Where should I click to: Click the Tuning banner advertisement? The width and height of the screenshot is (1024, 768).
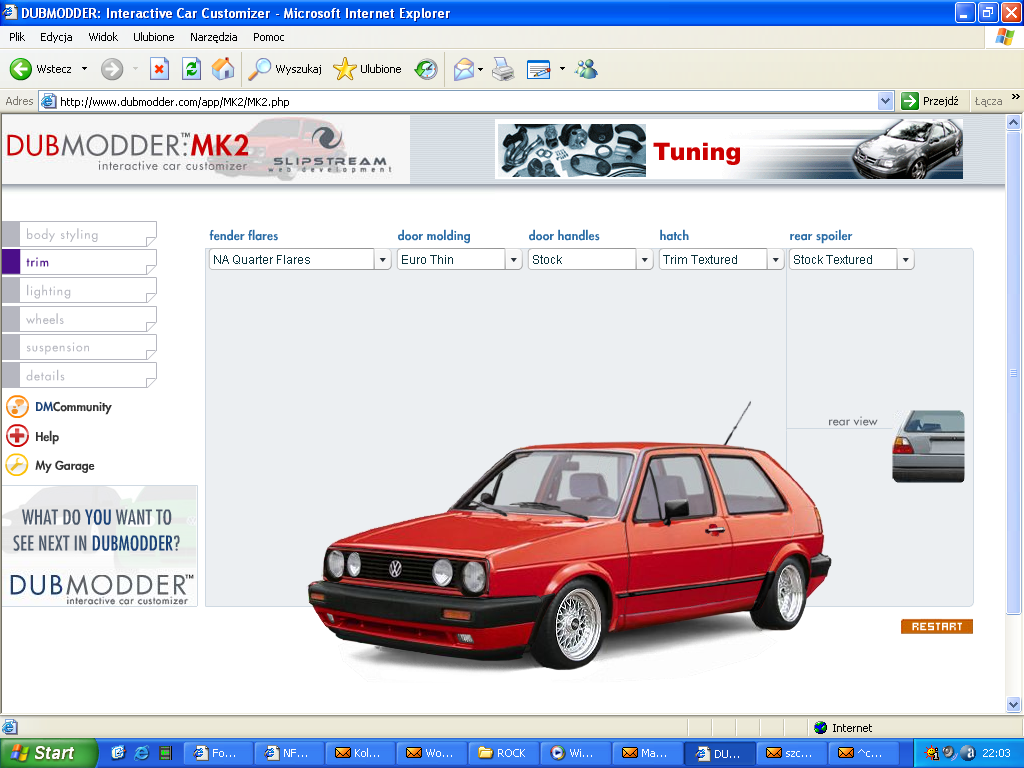tap(729, 151)
